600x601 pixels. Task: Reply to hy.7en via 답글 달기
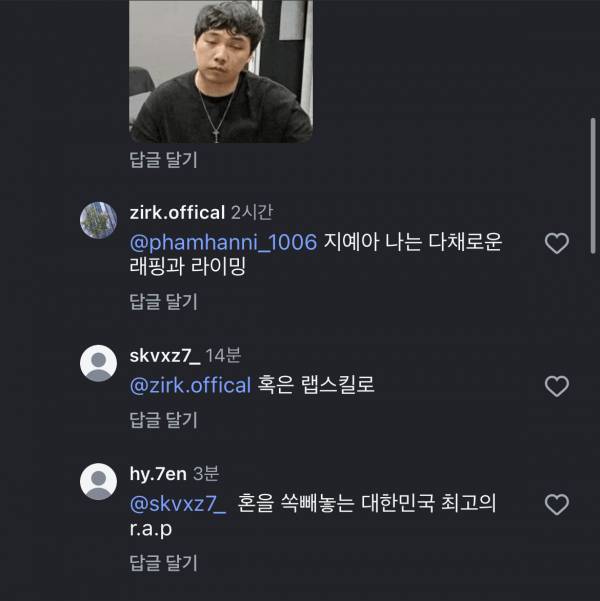pos(163,563)
